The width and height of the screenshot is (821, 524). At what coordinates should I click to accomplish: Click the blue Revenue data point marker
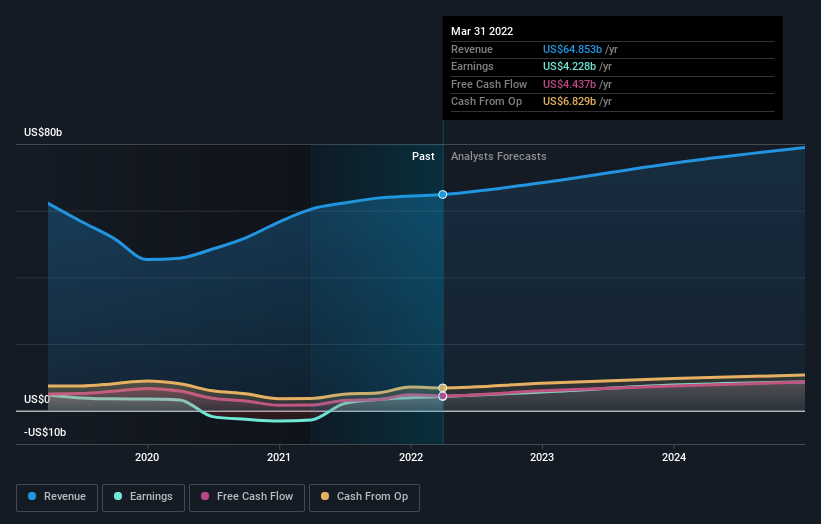click(x=442, y=194)
